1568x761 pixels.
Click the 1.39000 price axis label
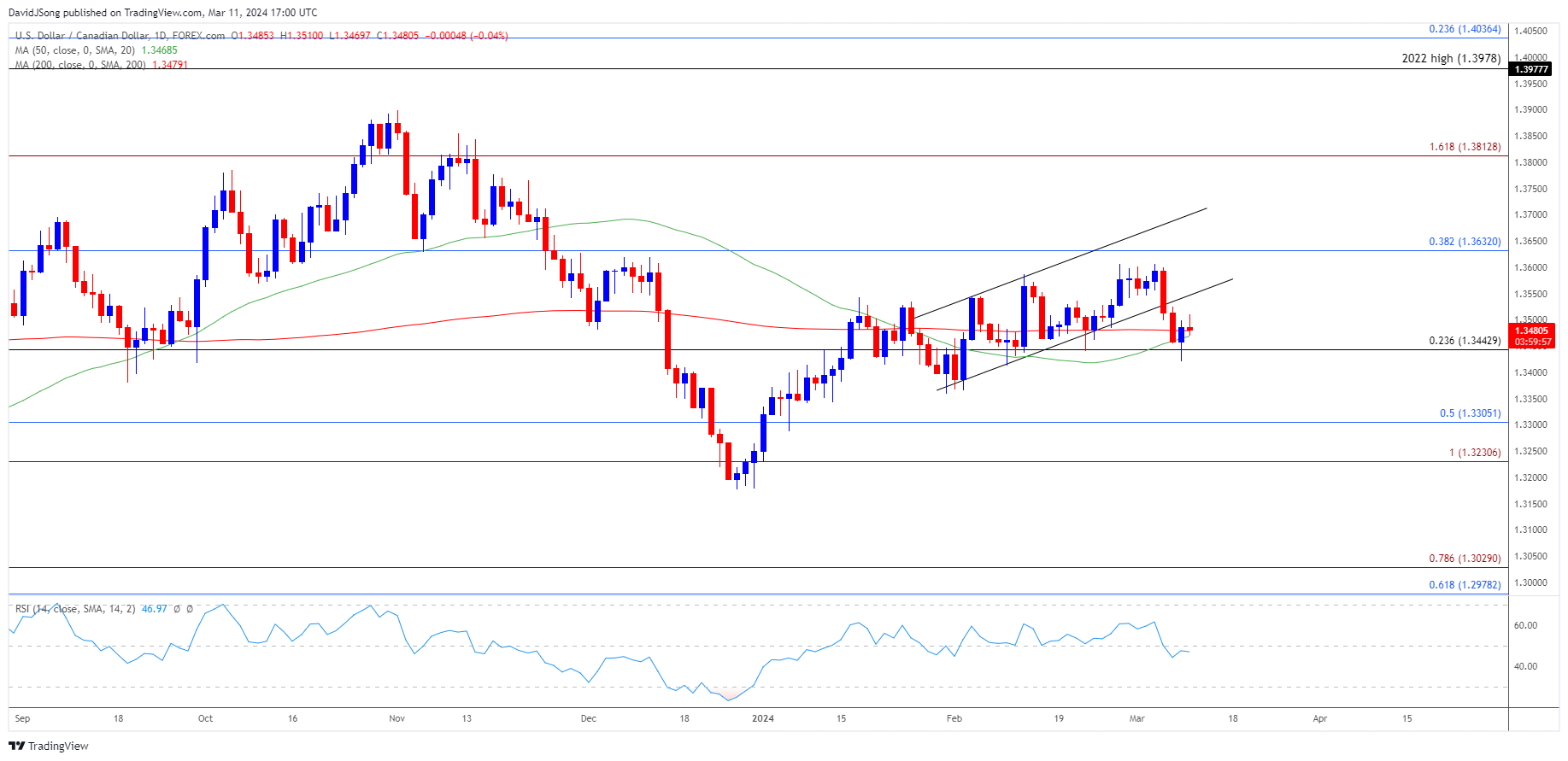click(1530, 110)
